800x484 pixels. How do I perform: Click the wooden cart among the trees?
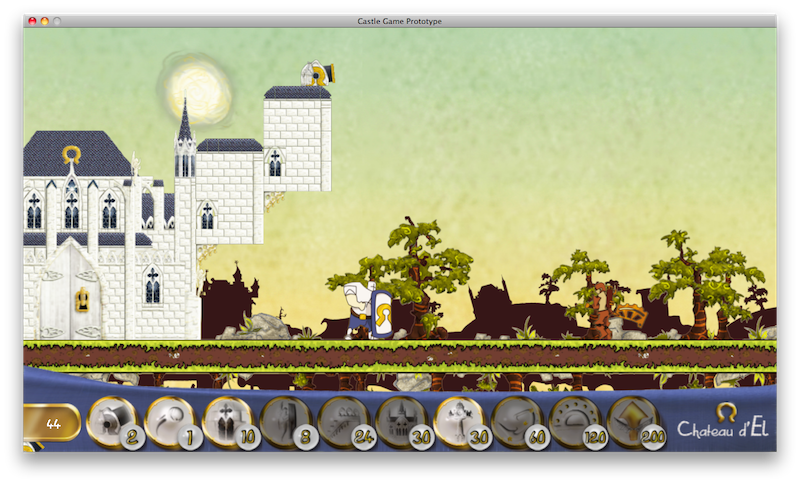(x=629, y=314)
